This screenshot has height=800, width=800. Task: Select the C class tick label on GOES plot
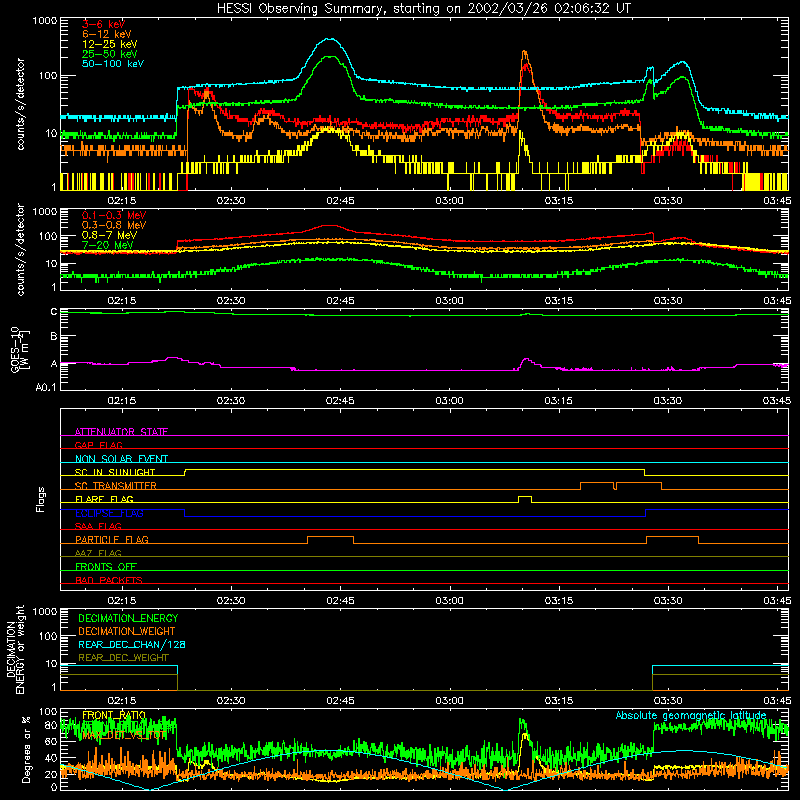(54, 312)
